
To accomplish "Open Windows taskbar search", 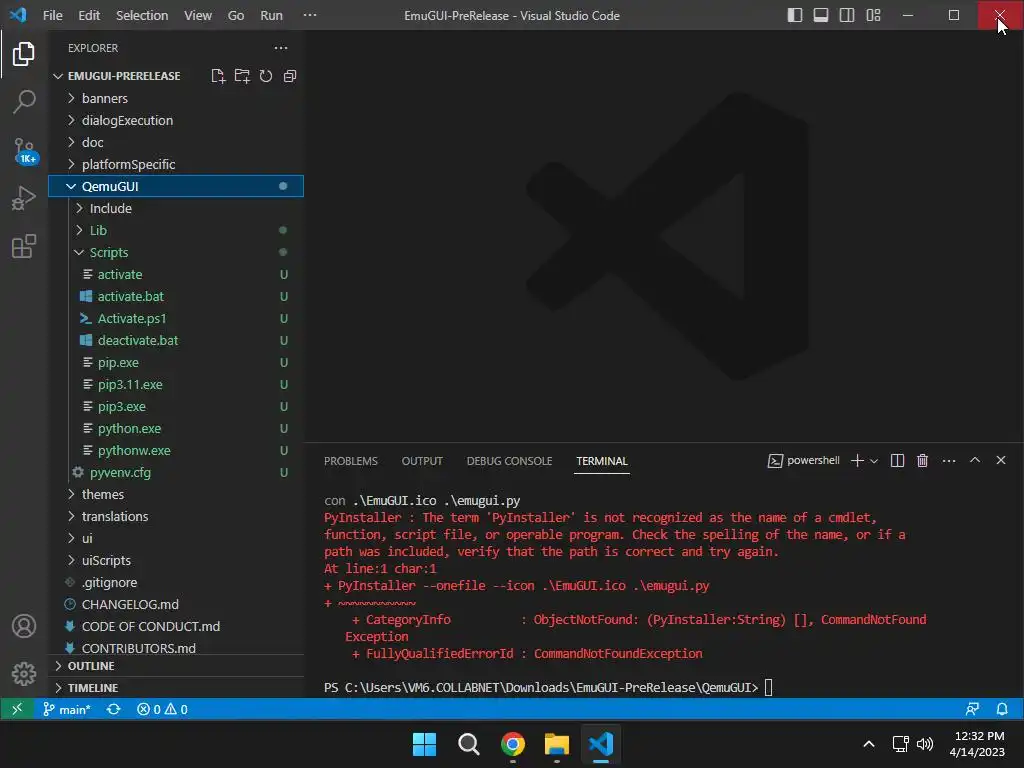I will tap(468, 744).
